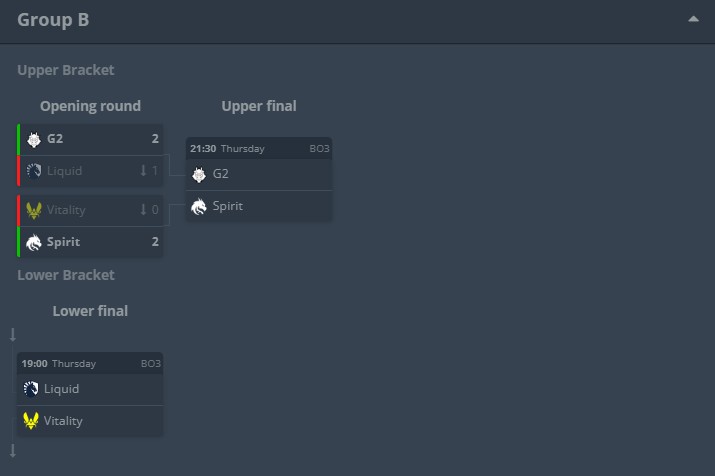The image size is (715, 476).
Task: Click the Vitality logo in lower final
Action: (31, 421)
